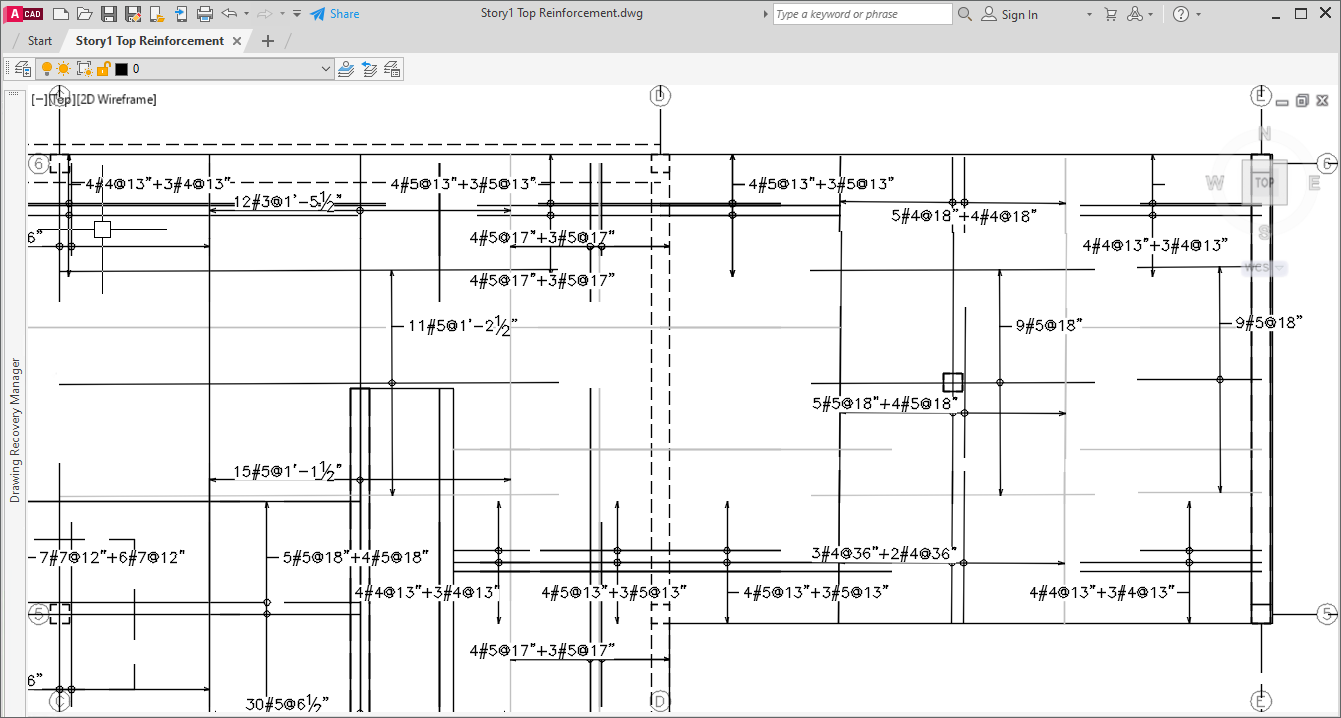Click layer 0 black color swatch
This screenshot has width=1341, height=718.
pos(121,69)
